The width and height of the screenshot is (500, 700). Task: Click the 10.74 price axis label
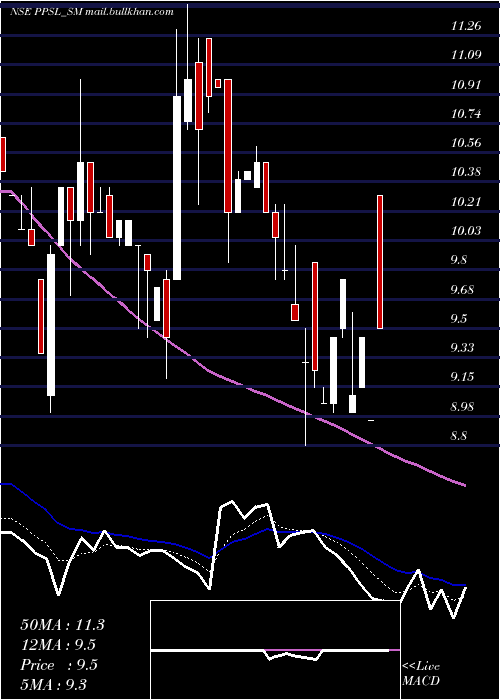pos(466,114)
